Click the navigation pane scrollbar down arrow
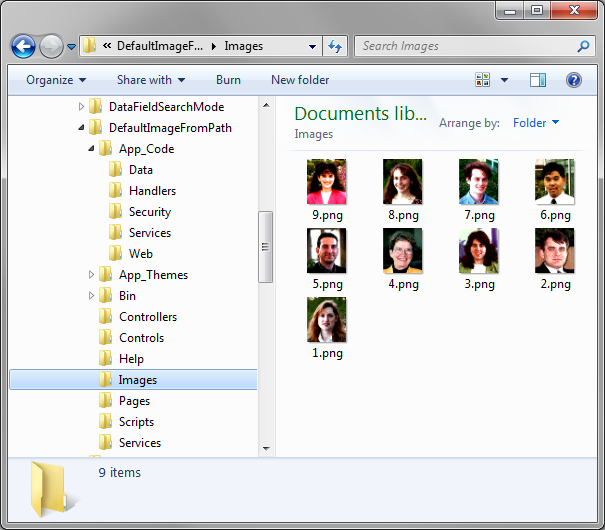 coord(266,449)
